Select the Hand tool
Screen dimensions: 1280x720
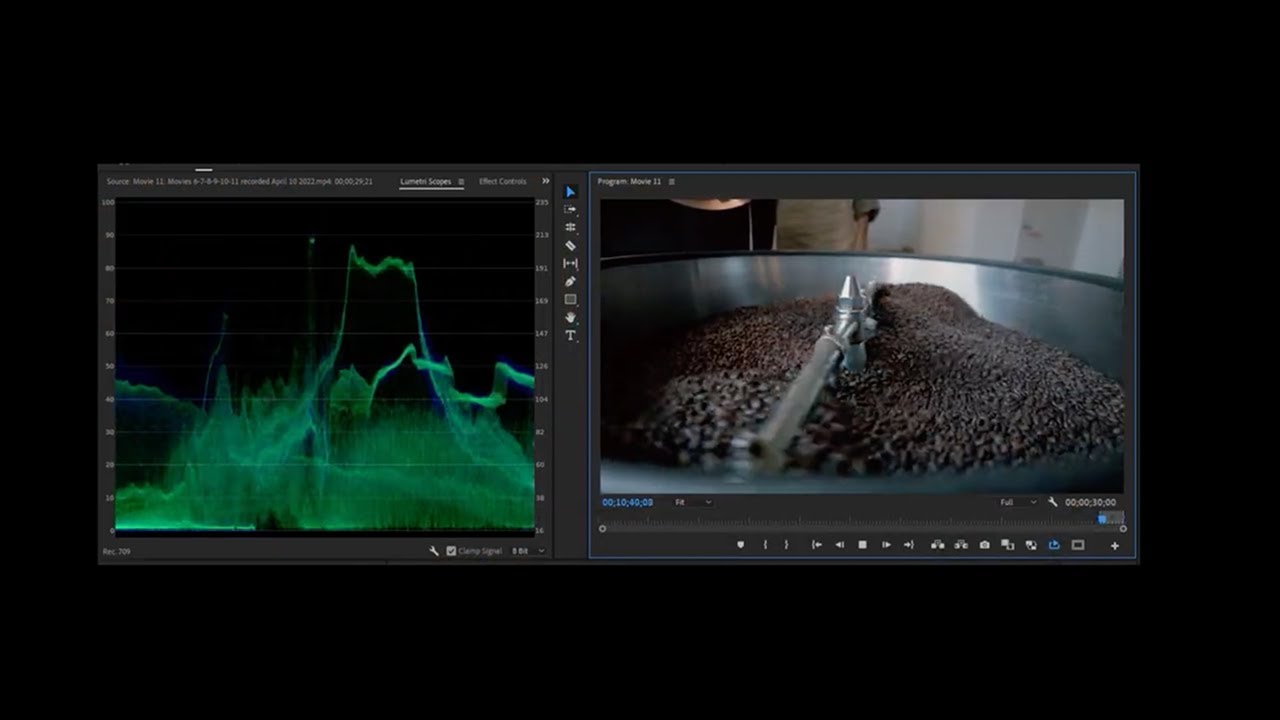pyautogui.click(x=570, y=317)
